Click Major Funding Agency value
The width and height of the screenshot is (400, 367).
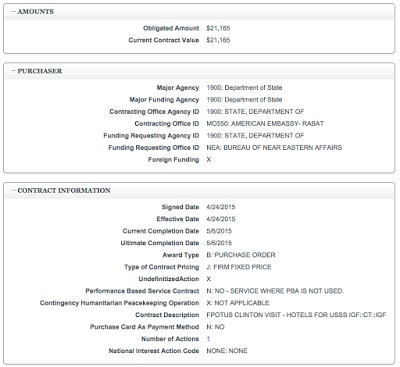tap(244, 100)
